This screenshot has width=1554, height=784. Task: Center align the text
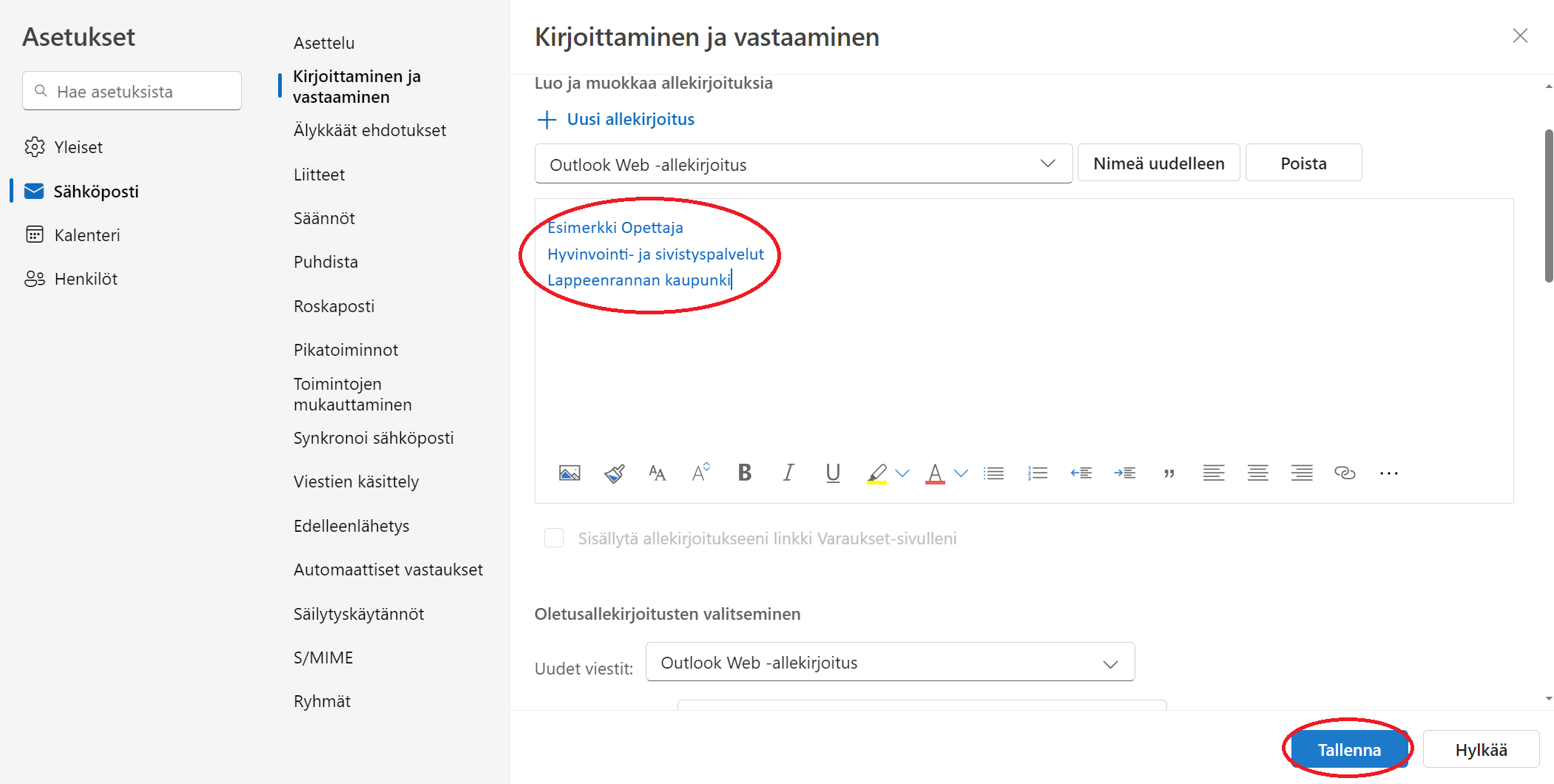point(1257,473)
